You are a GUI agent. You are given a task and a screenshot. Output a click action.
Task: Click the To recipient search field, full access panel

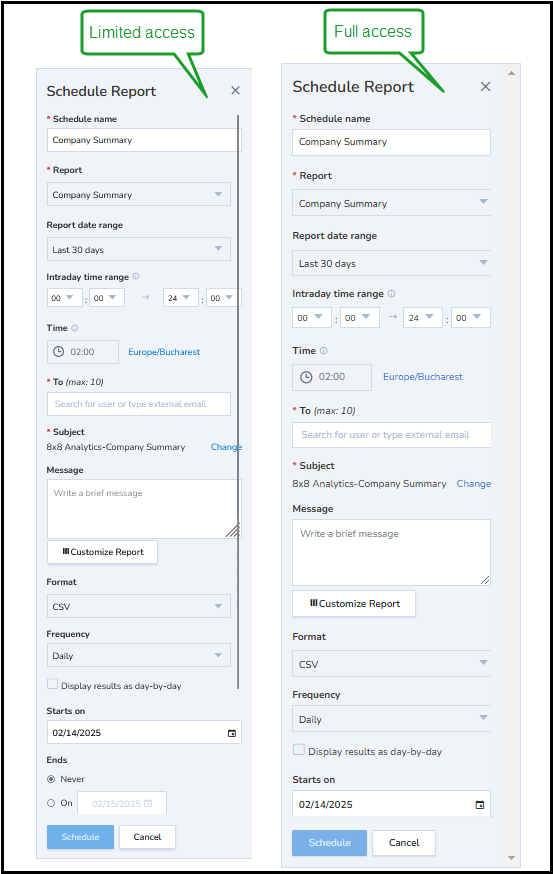click(x=391, y=435)
